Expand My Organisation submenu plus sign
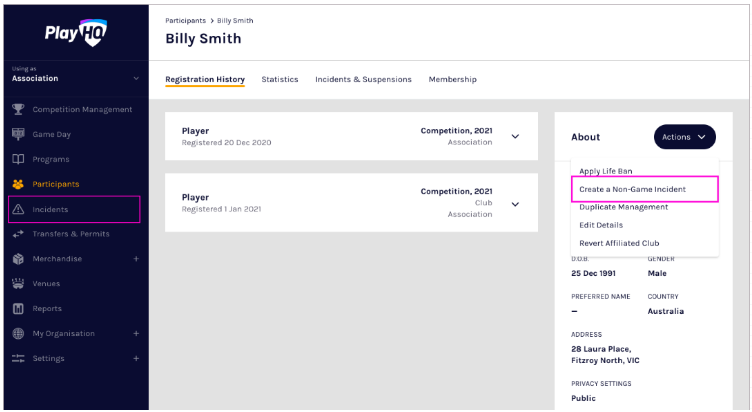This screenshot has width=752, height=412. (x=136, y=333)
